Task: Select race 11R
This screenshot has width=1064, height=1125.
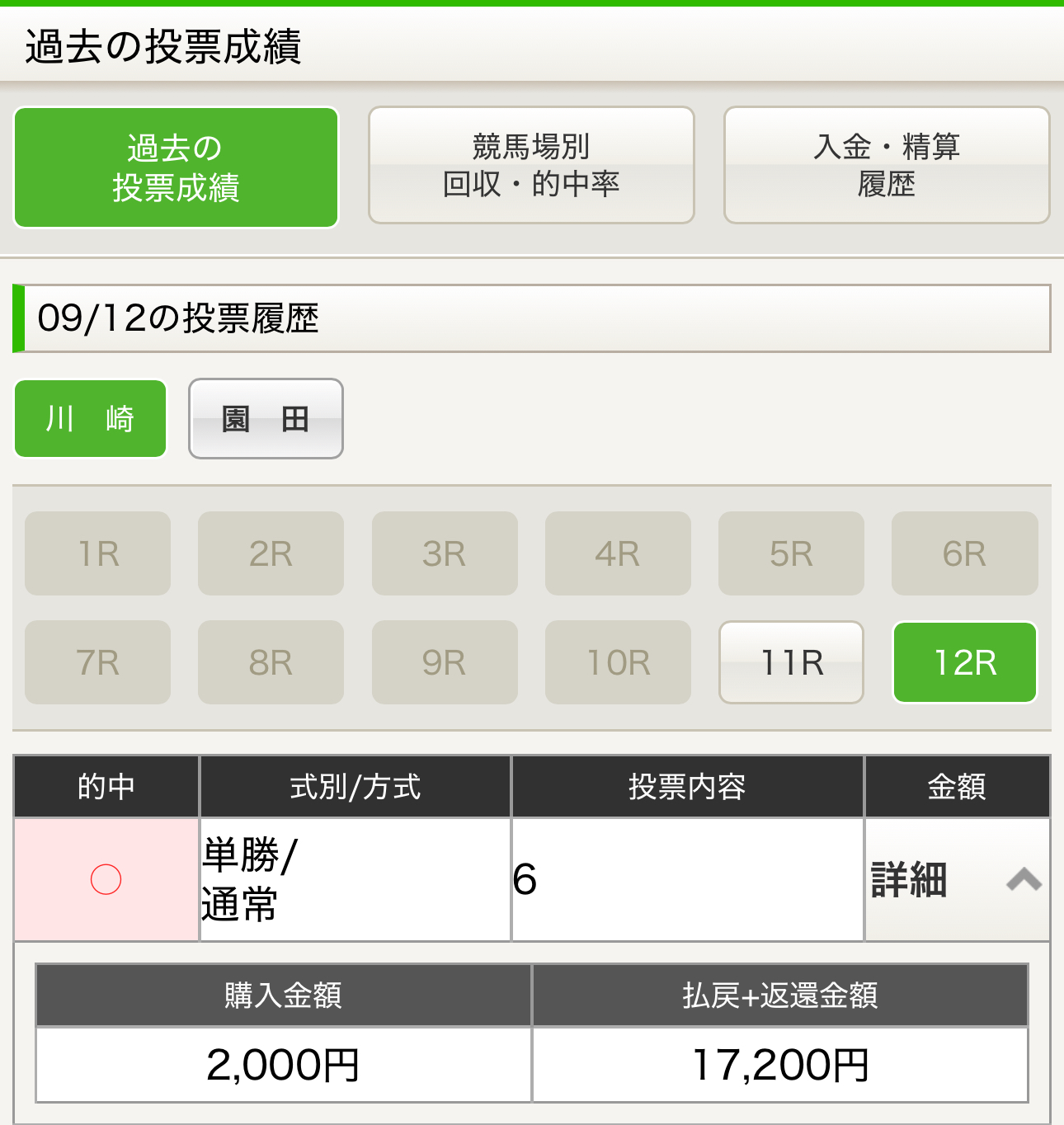Action: [x=791, y=662]
